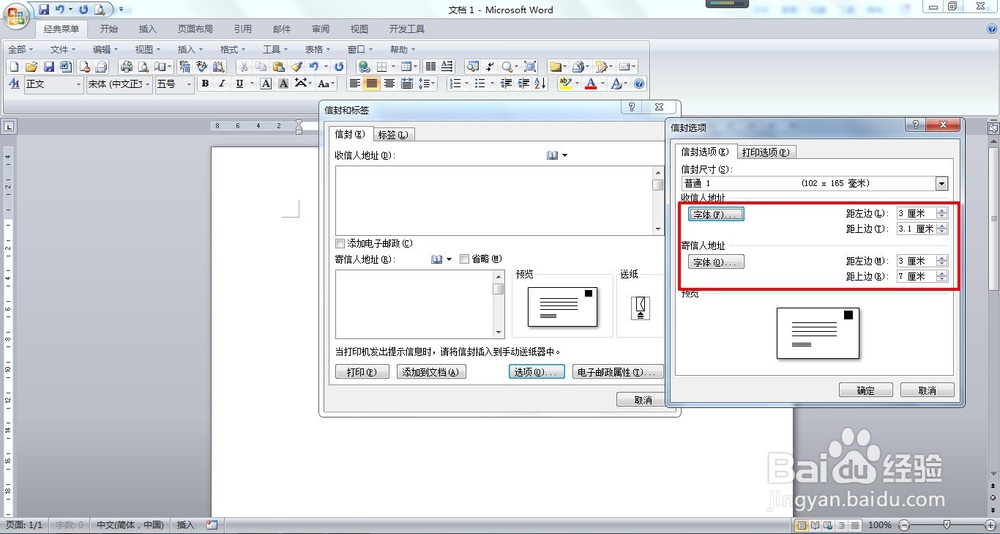Click the address book icon for return address
This screenshot has width=1000, height=534.
click(437, 259)
